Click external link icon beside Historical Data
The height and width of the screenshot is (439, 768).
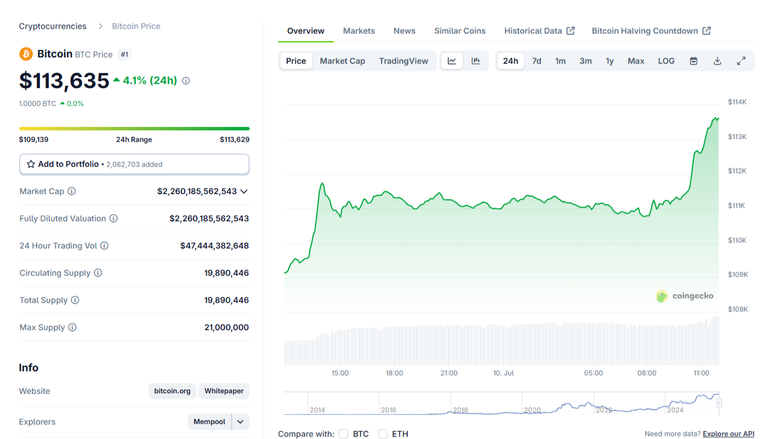(x=571, y=31)
